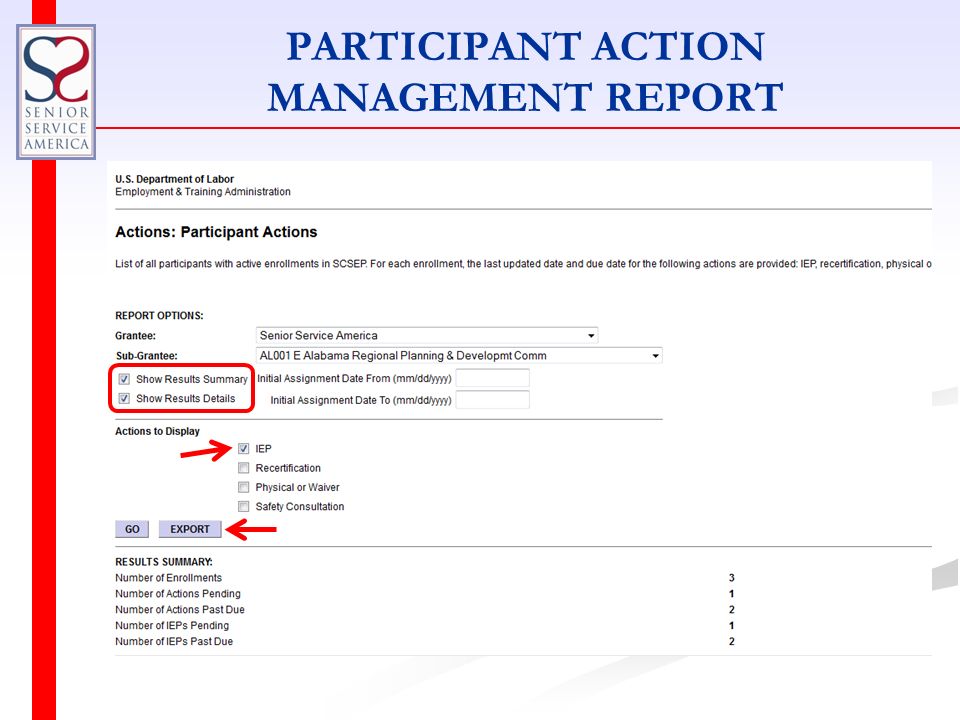Toggle the Show Results Summary checkbox
960x720 pixels.
click(124, 379)
